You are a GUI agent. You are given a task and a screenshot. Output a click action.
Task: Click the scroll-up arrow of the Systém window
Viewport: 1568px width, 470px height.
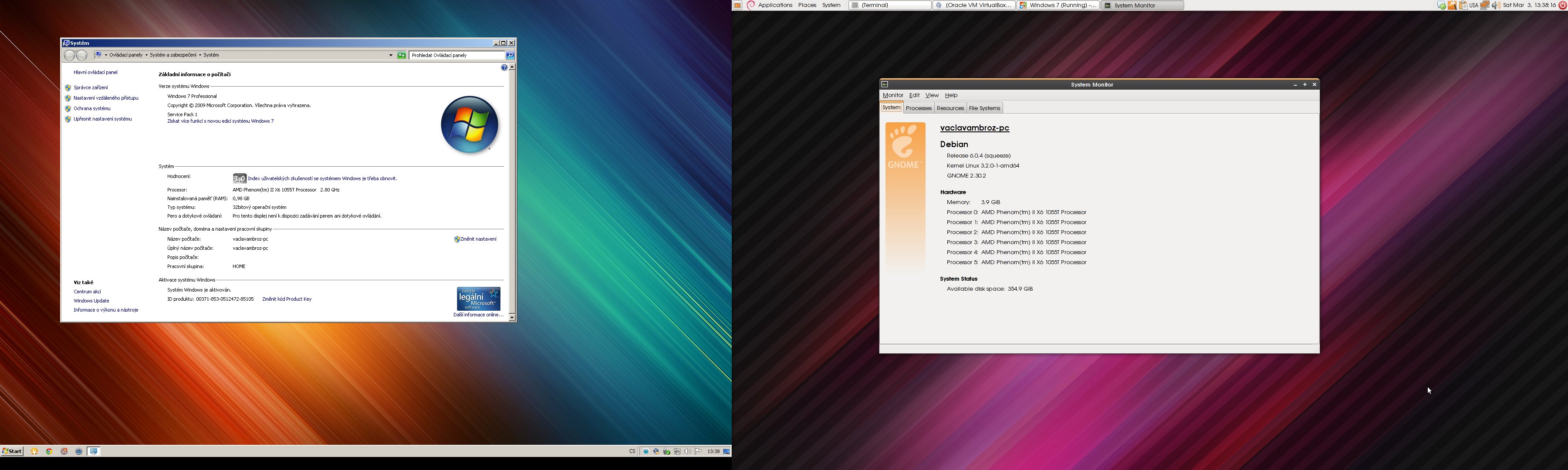point(512,67)
